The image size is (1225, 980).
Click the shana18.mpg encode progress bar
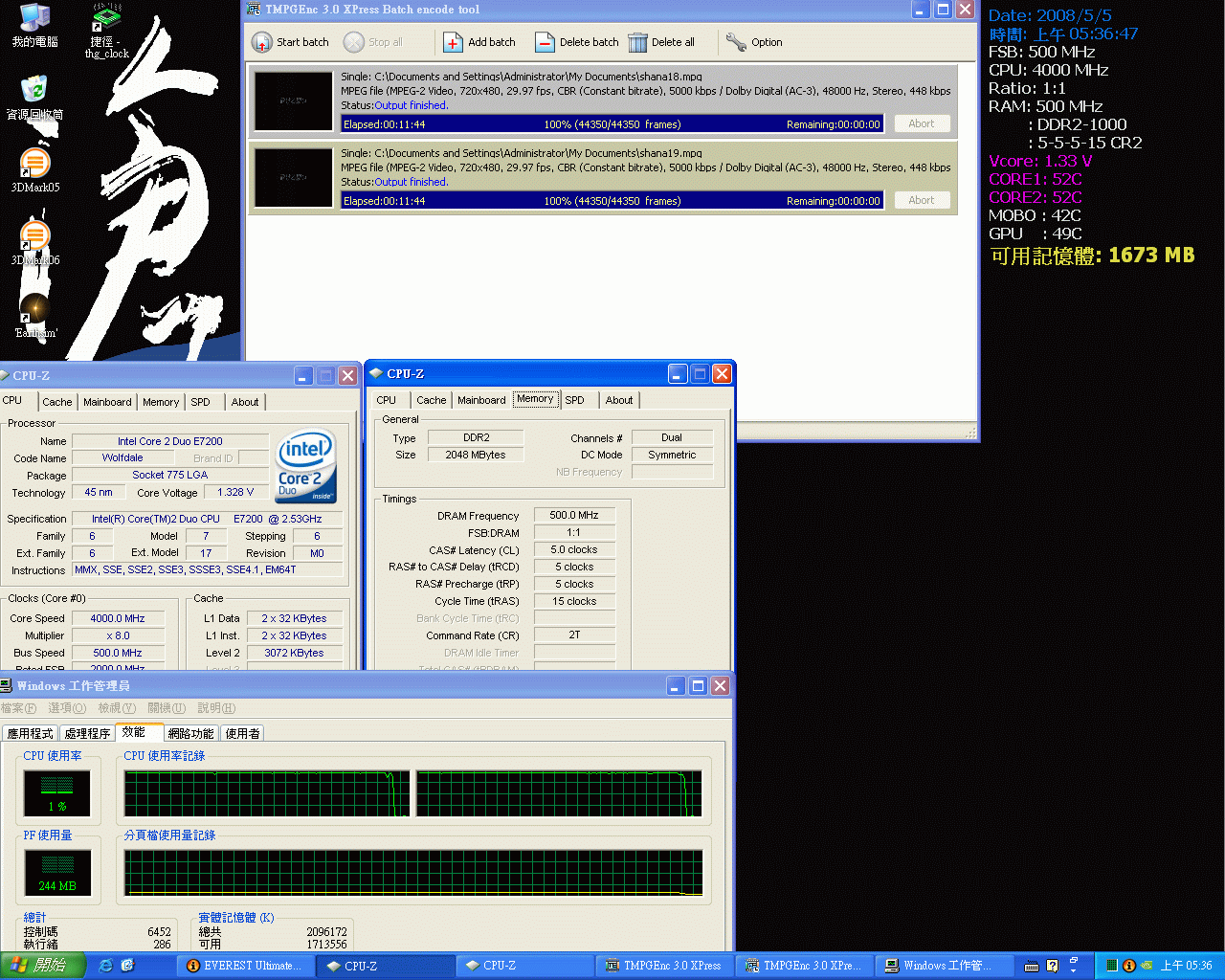pyautogui.click(x=612, y=124)
